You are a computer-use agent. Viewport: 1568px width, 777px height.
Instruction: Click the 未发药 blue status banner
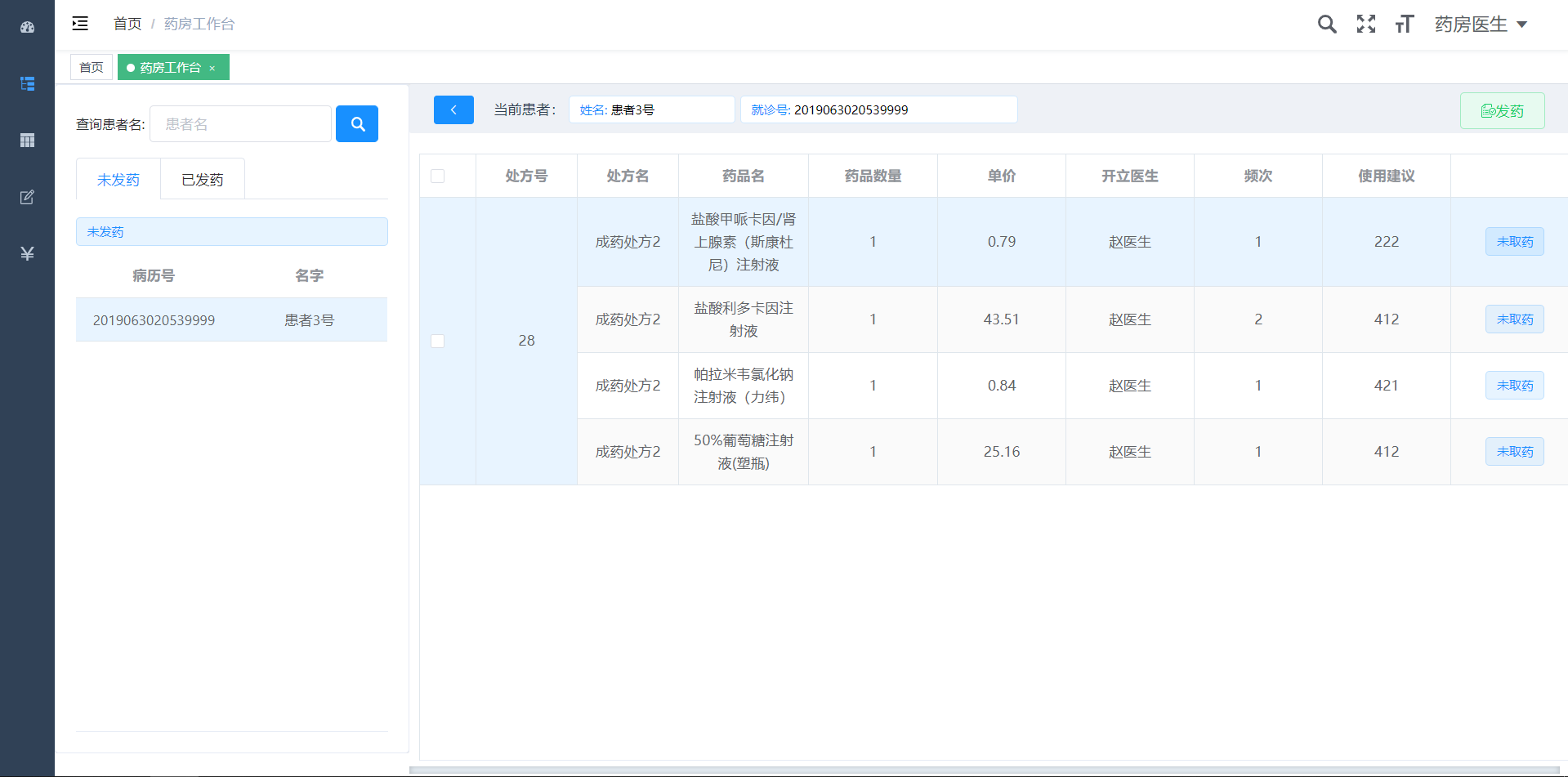click(x=232, y=232)
